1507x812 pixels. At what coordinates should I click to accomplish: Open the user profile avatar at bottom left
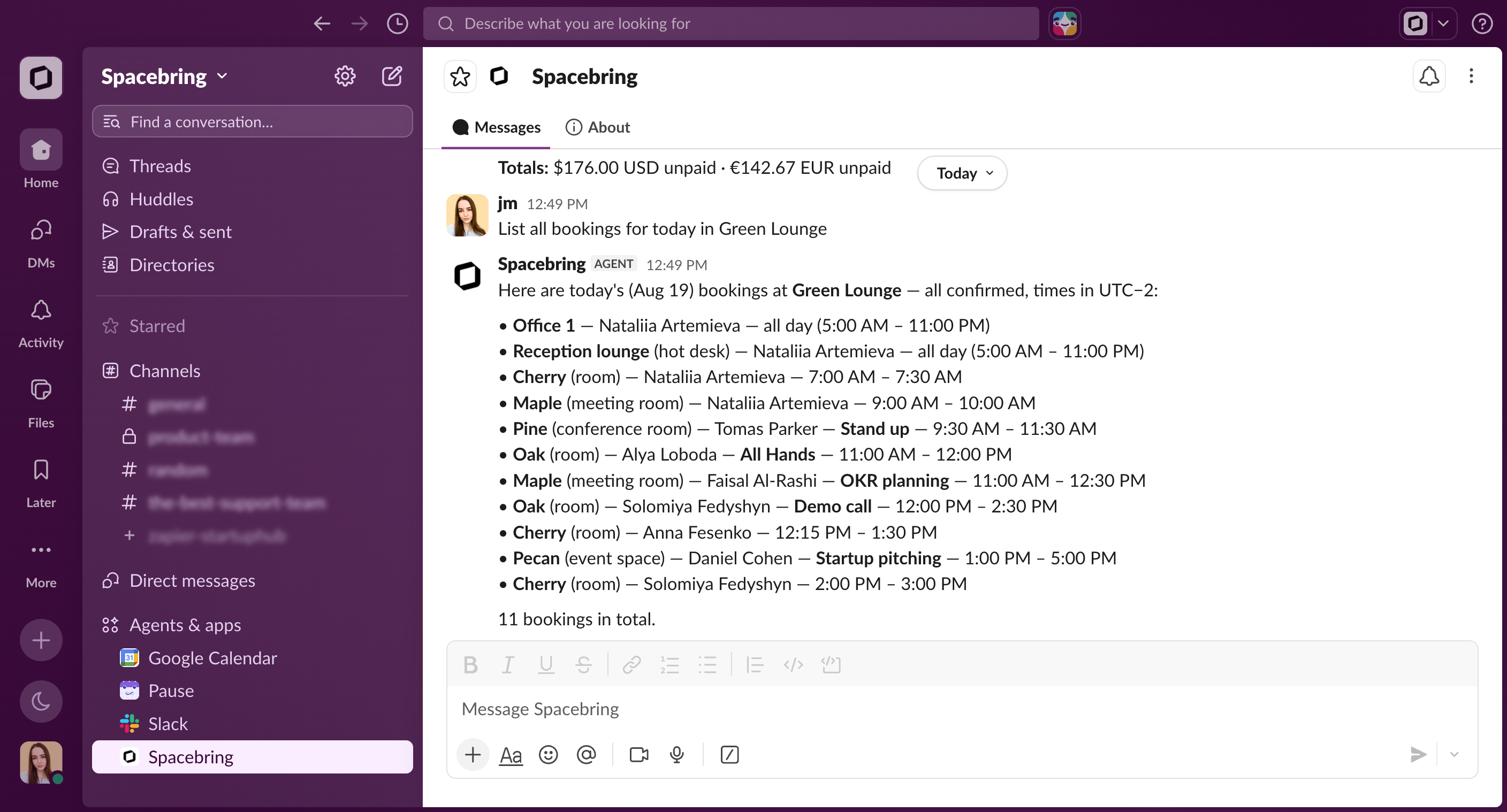tap(41, 762)
